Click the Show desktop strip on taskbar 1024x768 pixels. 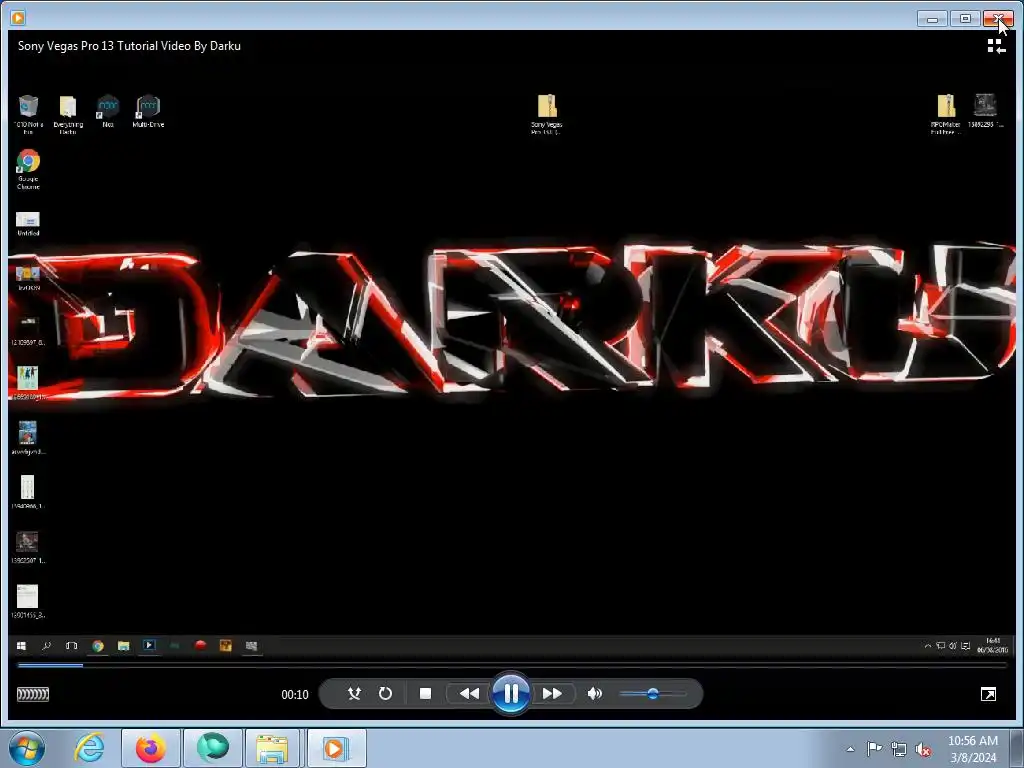point(1017,748)
